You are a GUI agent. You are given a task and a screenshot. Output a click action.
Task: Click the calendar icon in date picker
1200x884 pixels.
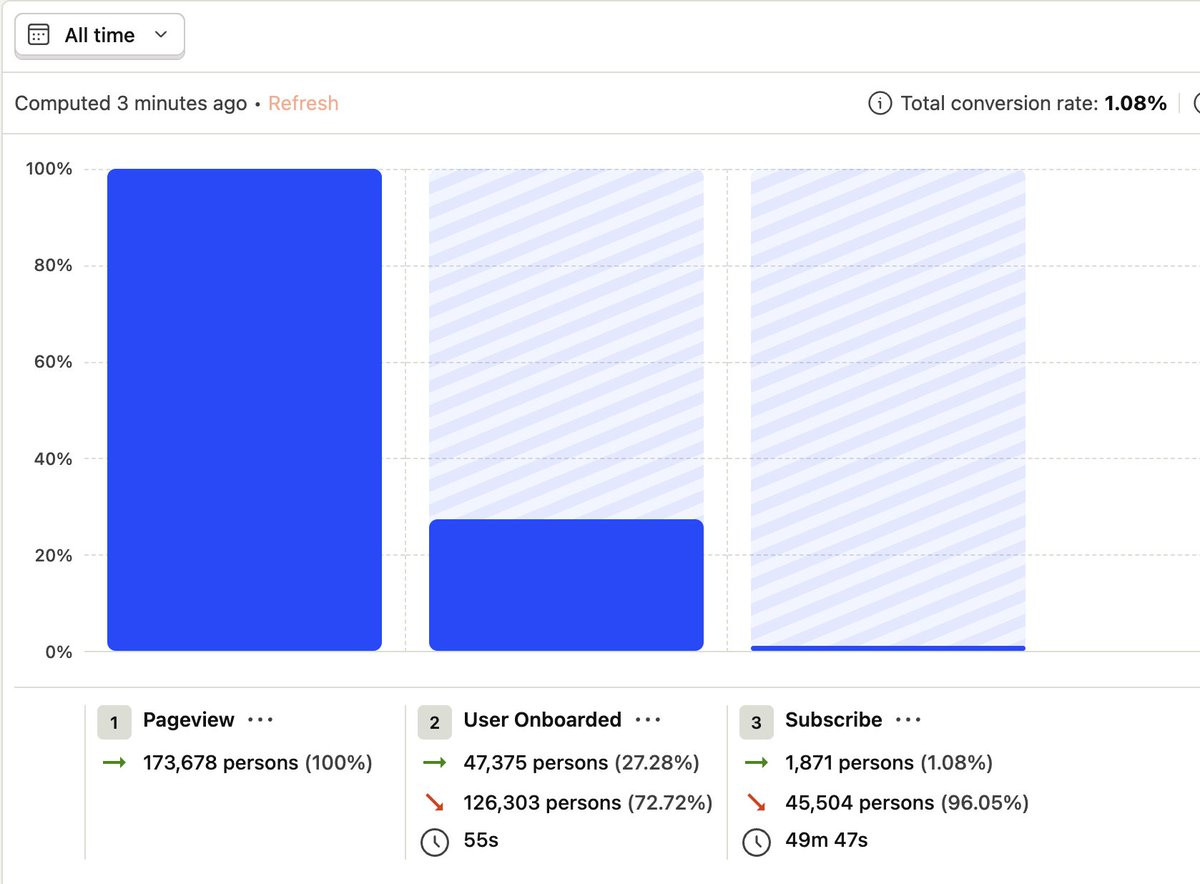point(39,36)
